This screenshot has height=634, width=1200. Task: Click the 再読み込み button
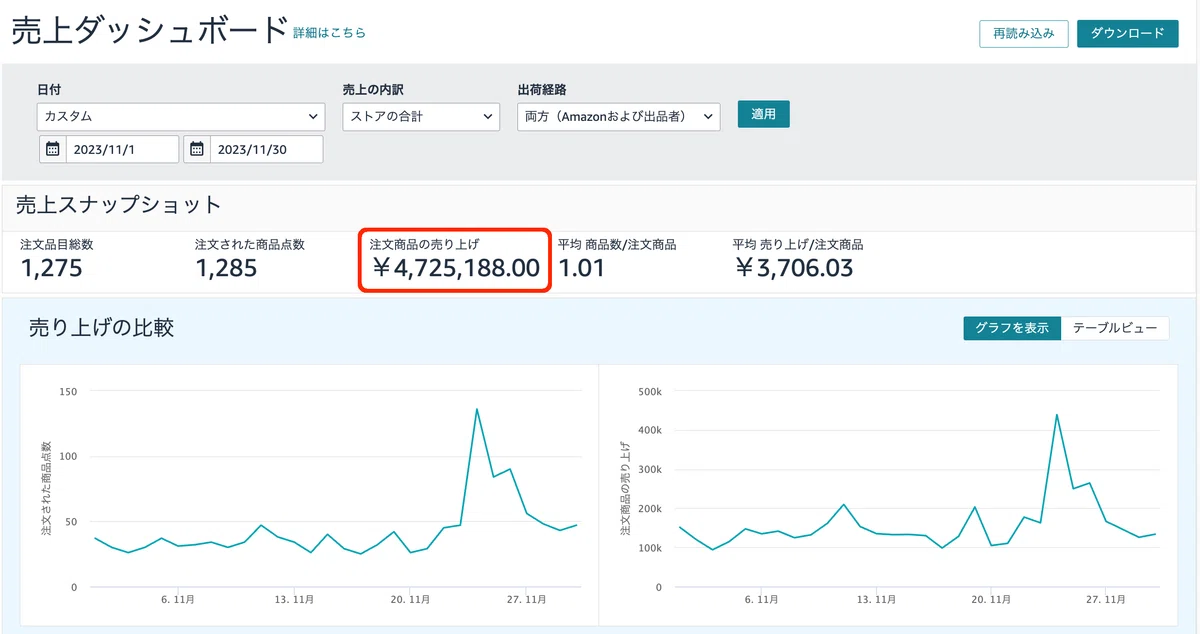[x=1023, y=33]
